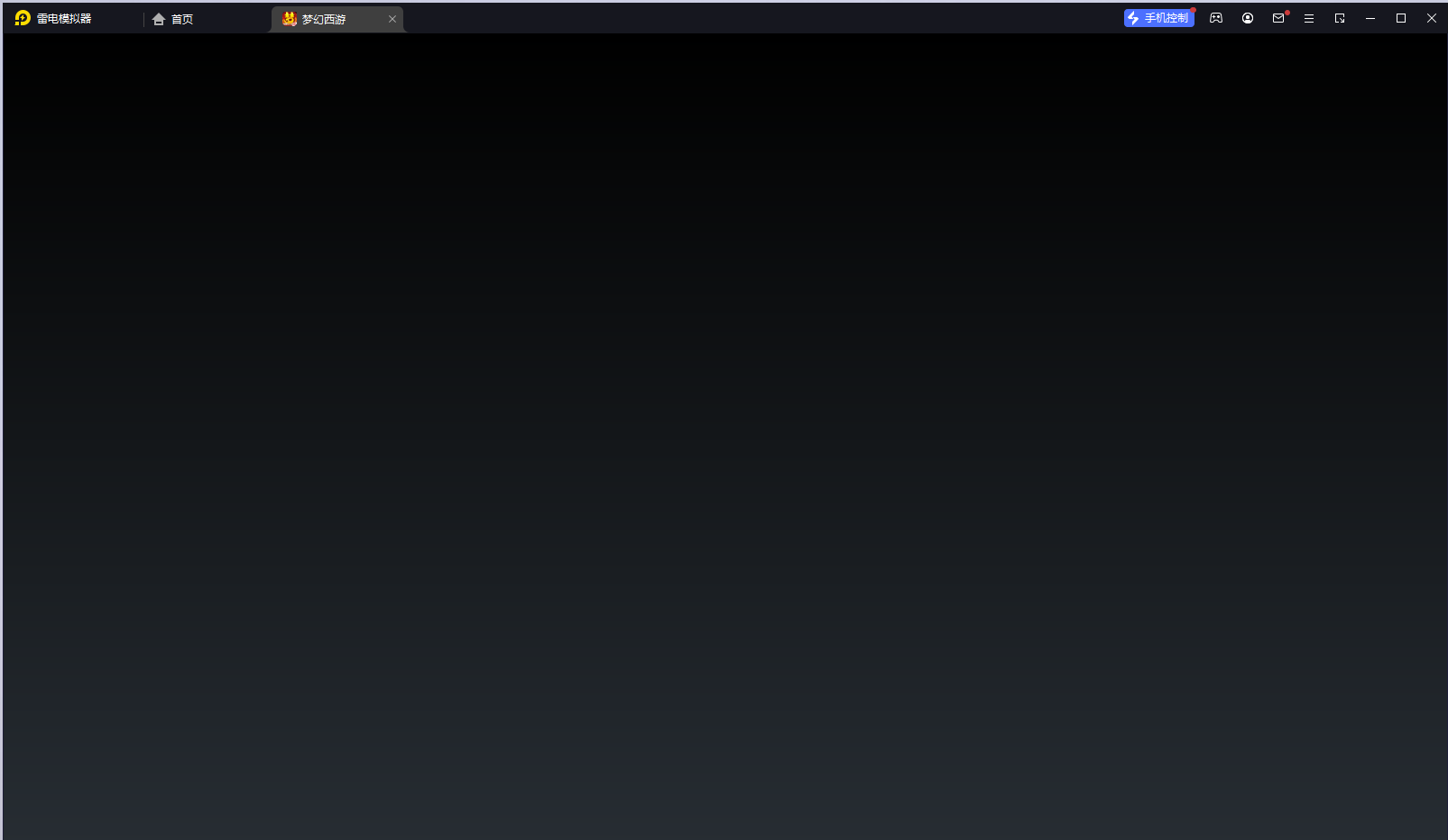Close the 梦幻西游 tab
Viewport: 1448px width, 840px height.
(x=392, y=19)
